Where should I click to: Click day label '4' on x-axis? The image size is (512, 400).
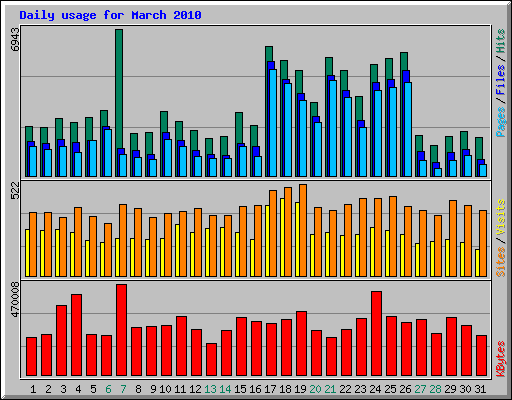point(78,389)
